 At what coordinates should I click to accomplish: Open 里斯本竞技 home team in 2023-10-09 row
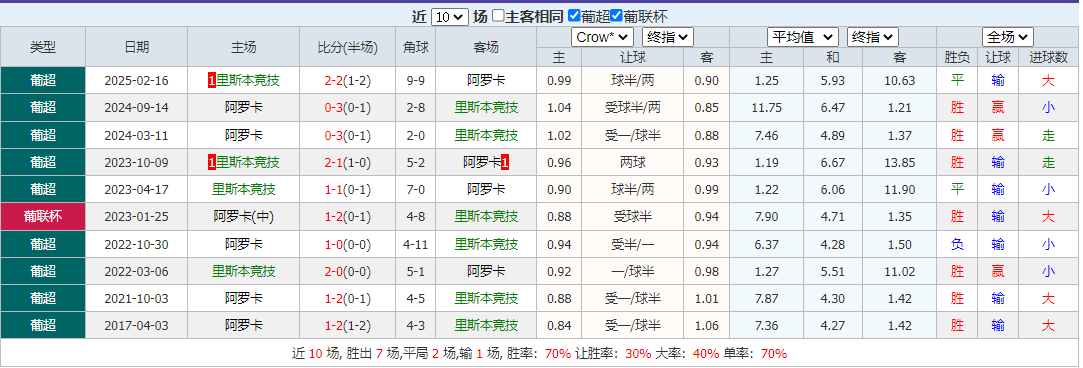(248, 162)
